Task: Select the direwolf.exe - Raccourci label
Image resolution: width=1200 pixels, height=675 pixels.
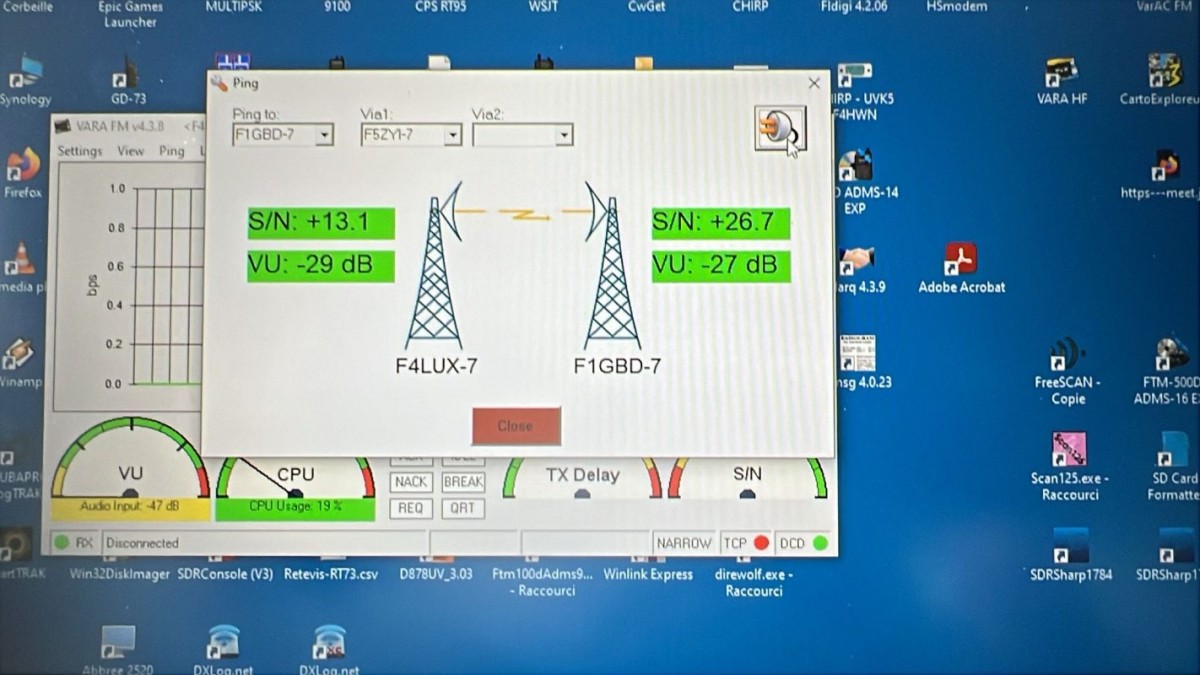Action: click(x=754, y=582)
